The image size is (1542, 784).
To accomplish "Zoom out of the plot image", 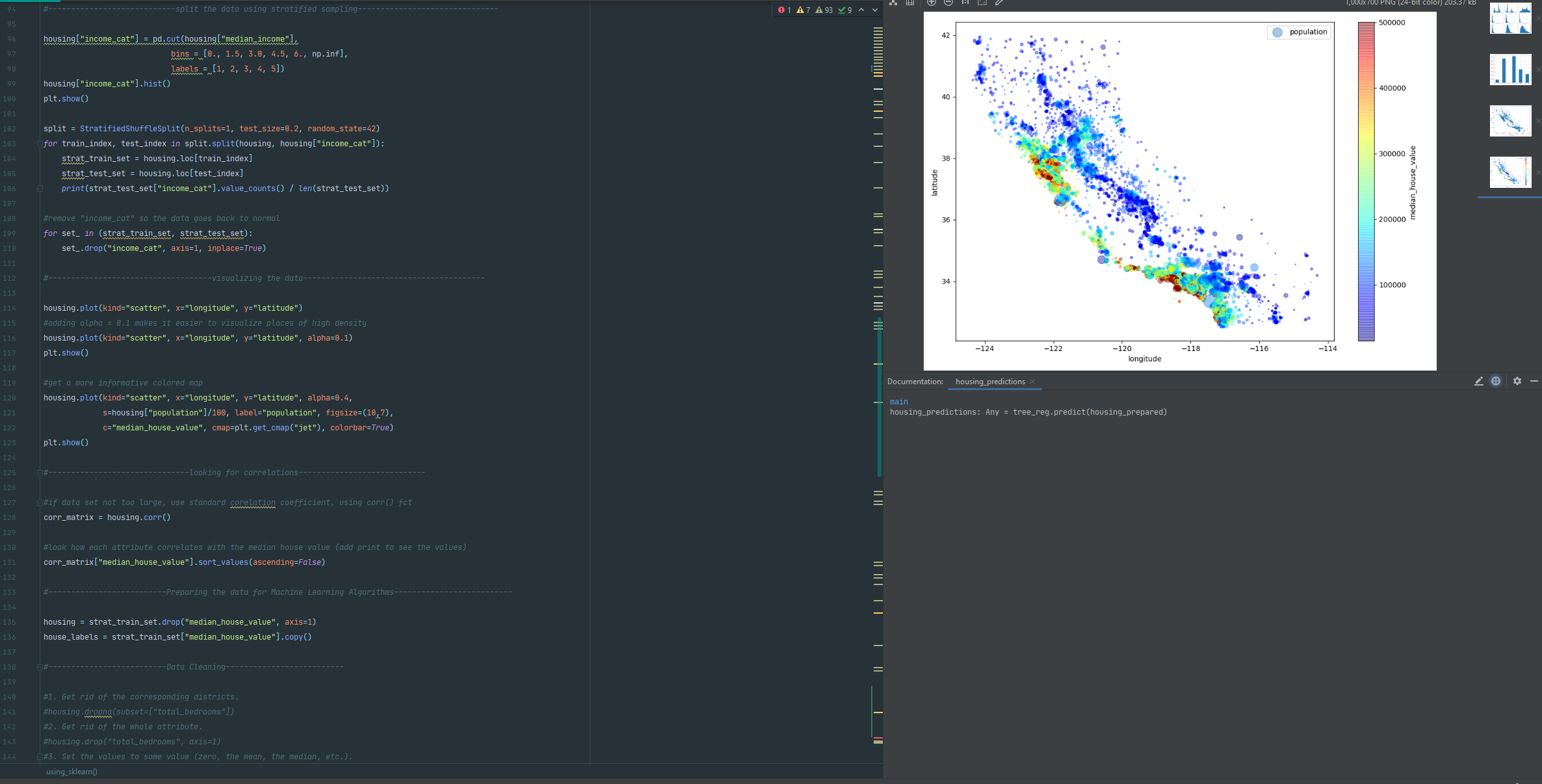I will 948,3.
